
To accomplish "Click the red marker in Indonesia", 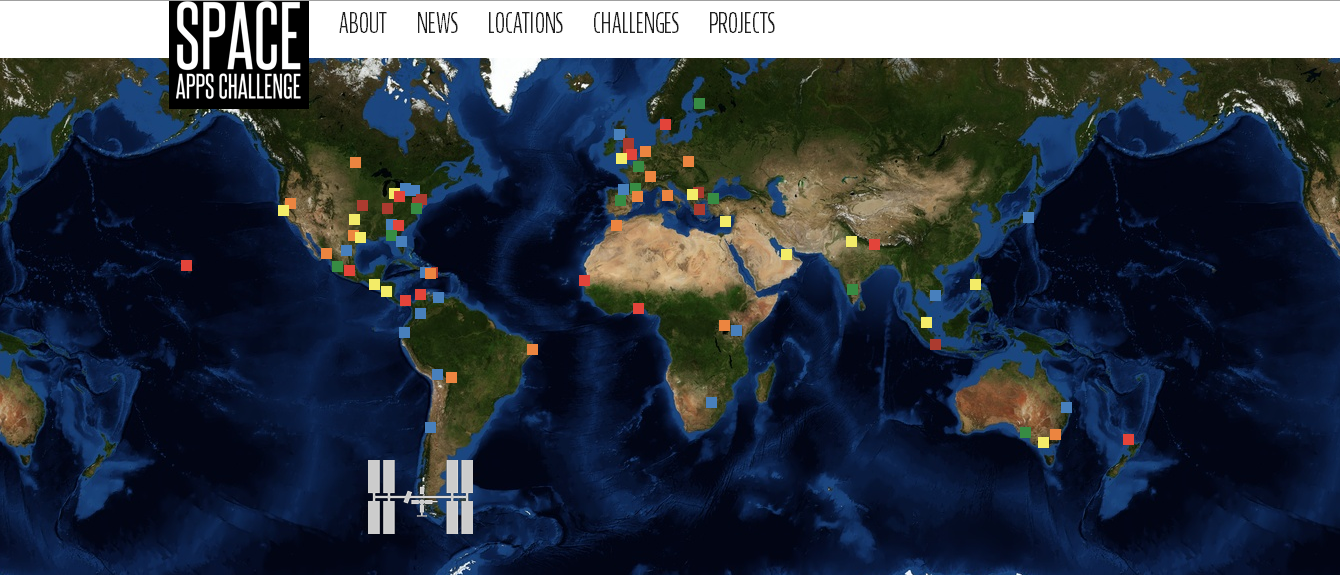I will point(935,344).
